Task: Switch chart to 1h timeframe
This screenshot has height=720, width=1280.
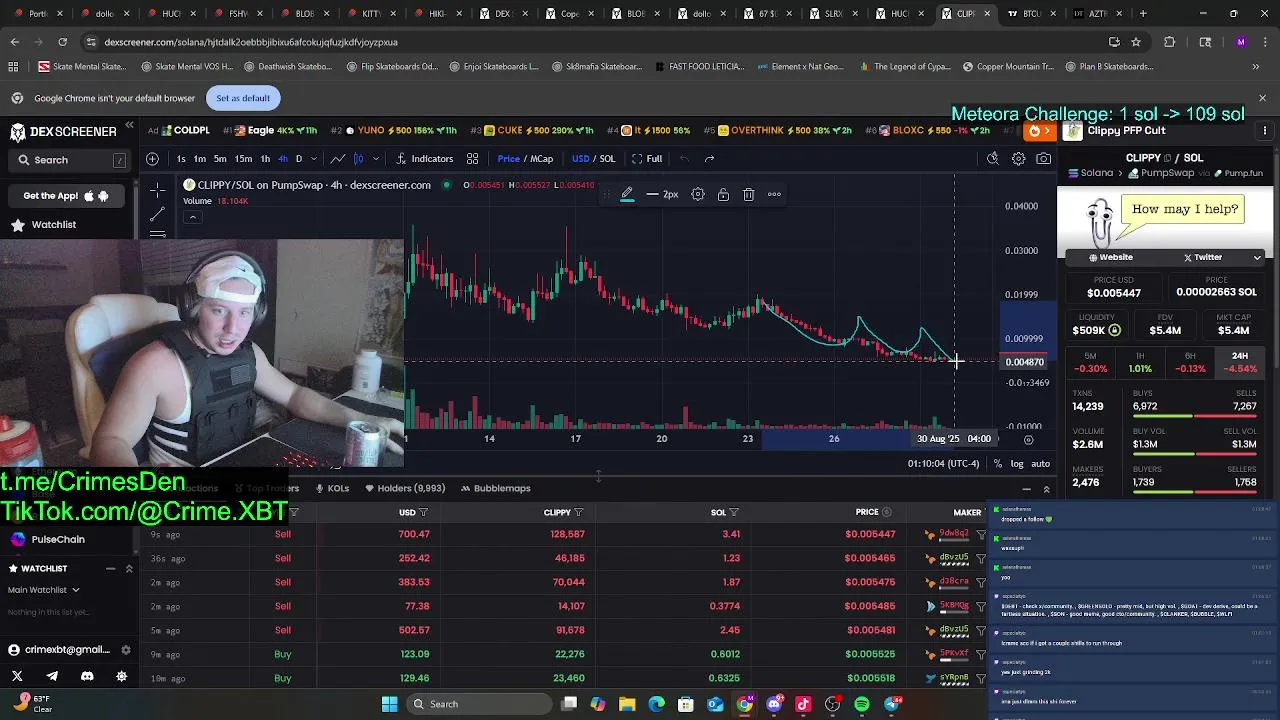Action: [265, 158]
